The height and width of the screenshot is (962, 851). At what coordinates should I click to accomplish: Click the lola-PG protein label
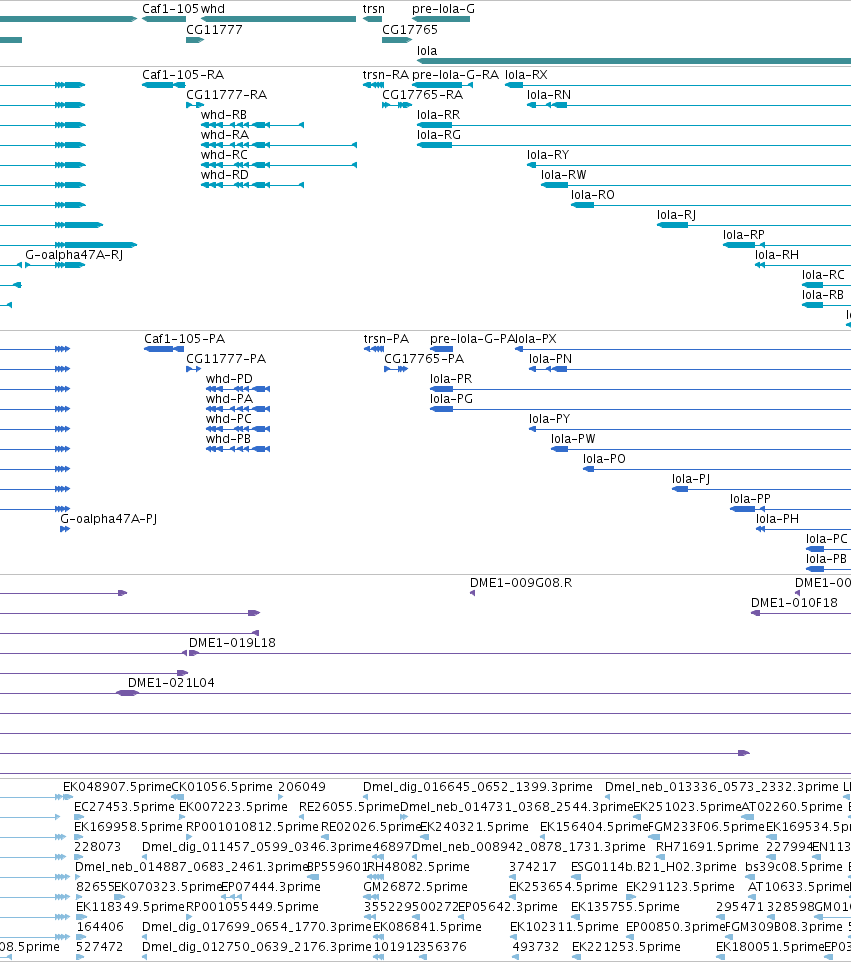click(x=451, y=399)
